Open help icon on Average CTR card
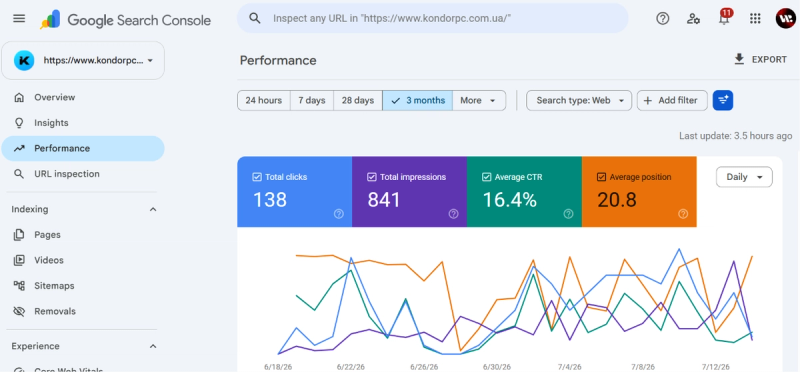The image size is (800, 372). pos(568,214)
